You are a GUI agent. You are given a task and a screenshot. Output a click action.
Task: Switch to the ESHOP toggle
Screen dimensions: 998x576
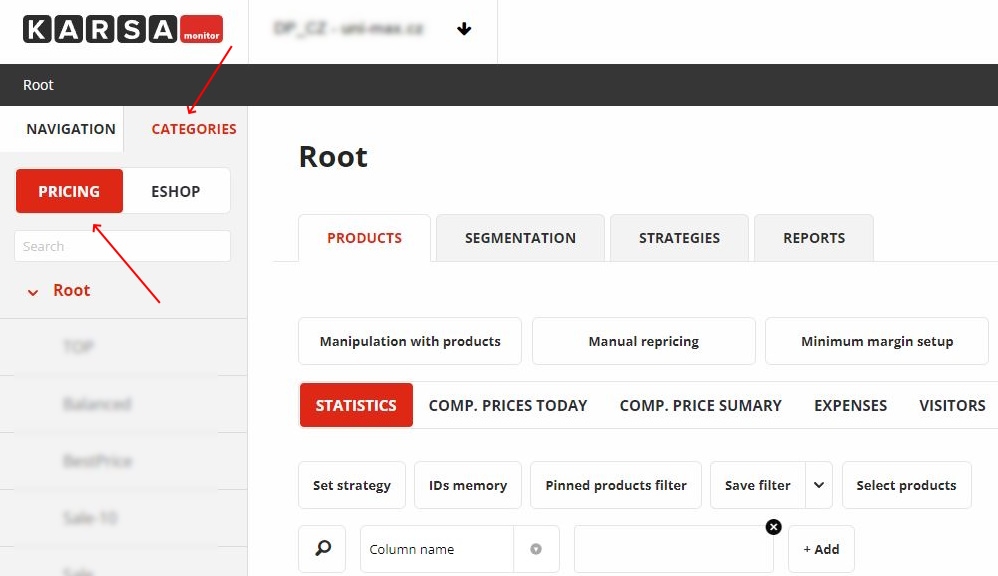tap(176, 191)
